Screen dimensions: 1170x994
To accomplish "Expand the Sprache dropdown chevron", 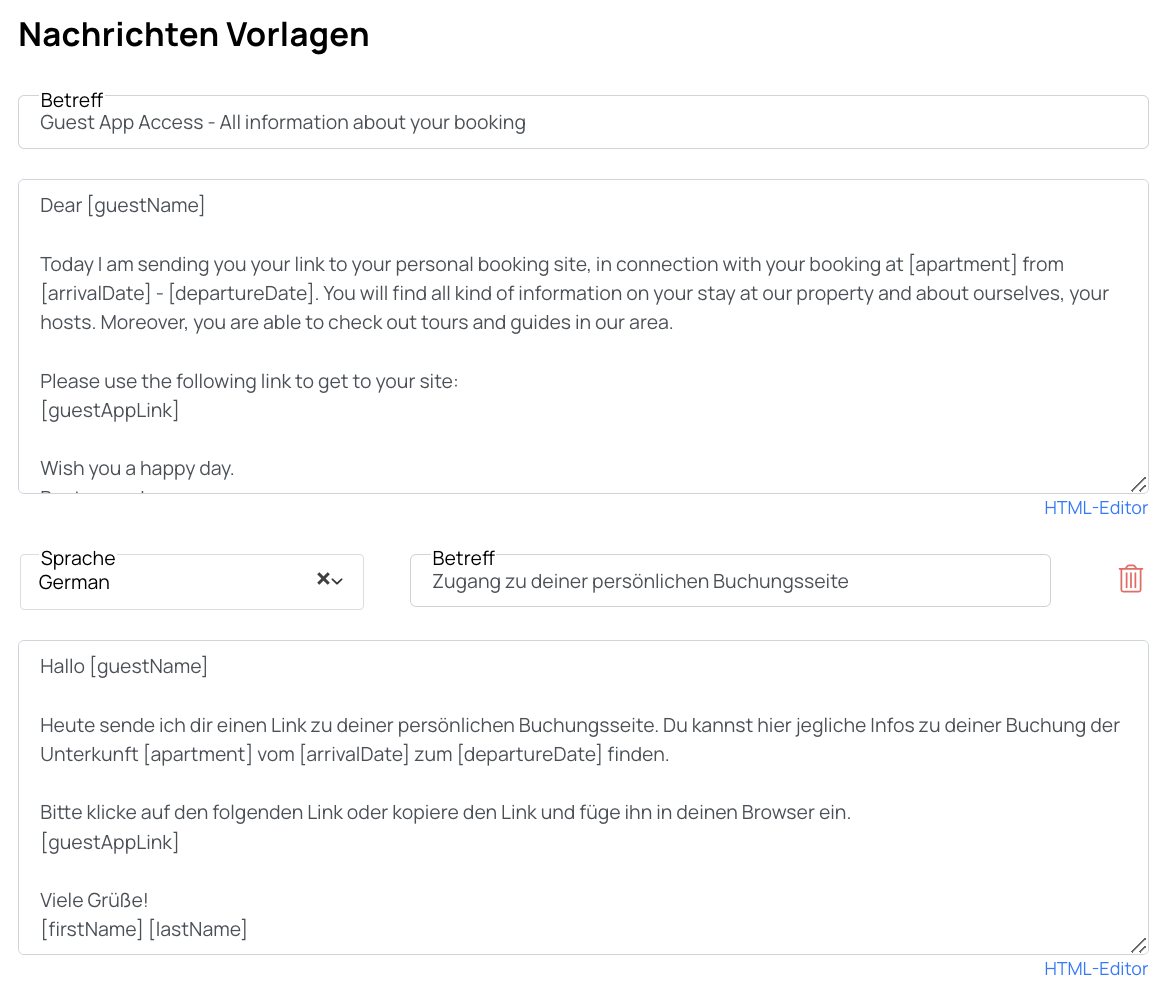I will pos(337,581).
